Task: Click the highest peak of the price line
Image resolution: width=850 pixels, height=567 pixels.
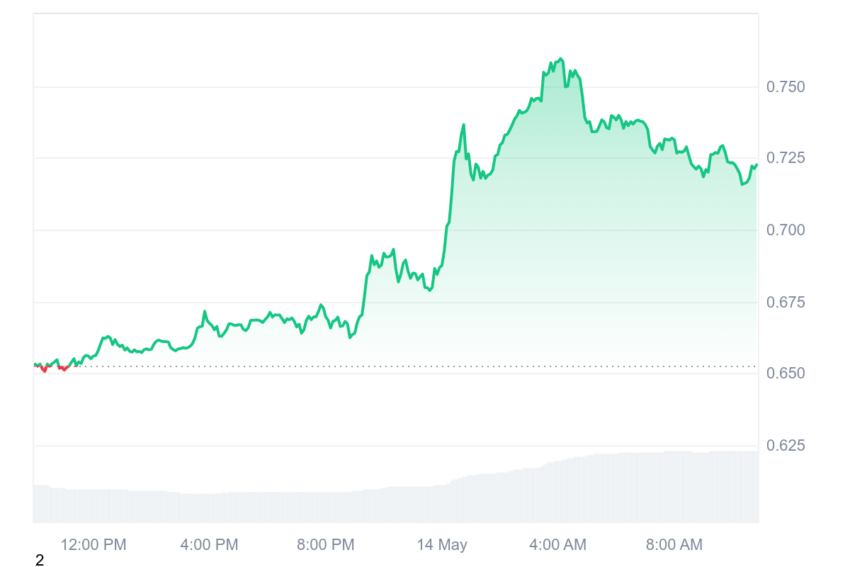Action: pyautogui.click(x=561, y=59)
